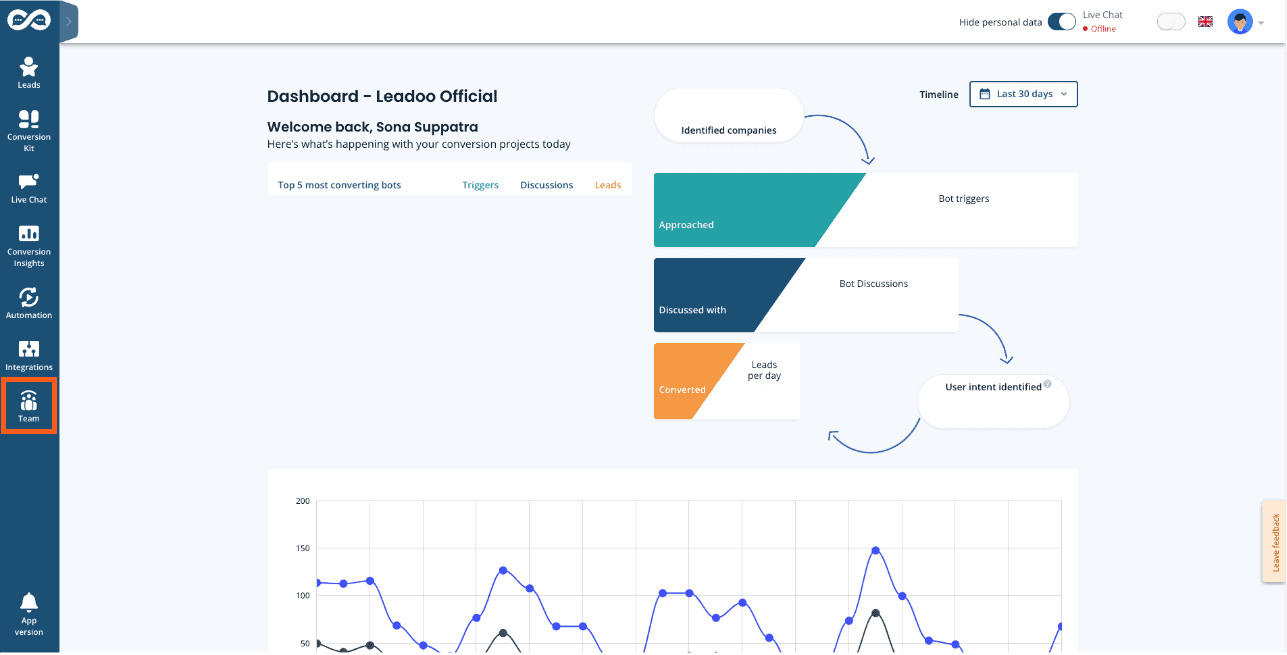
Task: Select the Triggers column header
Action: click(x=480, y=185)
